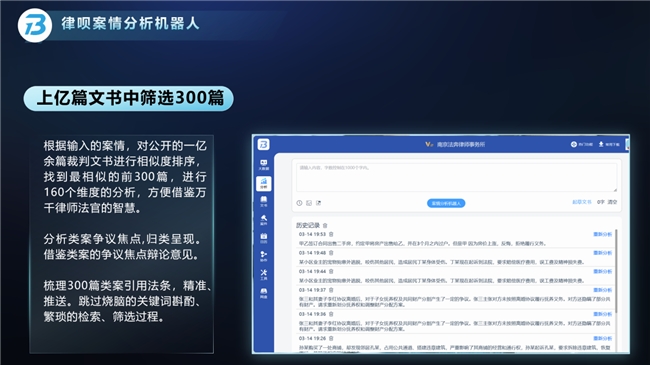
Task: Click the 19:37 record's case description text
Action: [x=454, y=302]
